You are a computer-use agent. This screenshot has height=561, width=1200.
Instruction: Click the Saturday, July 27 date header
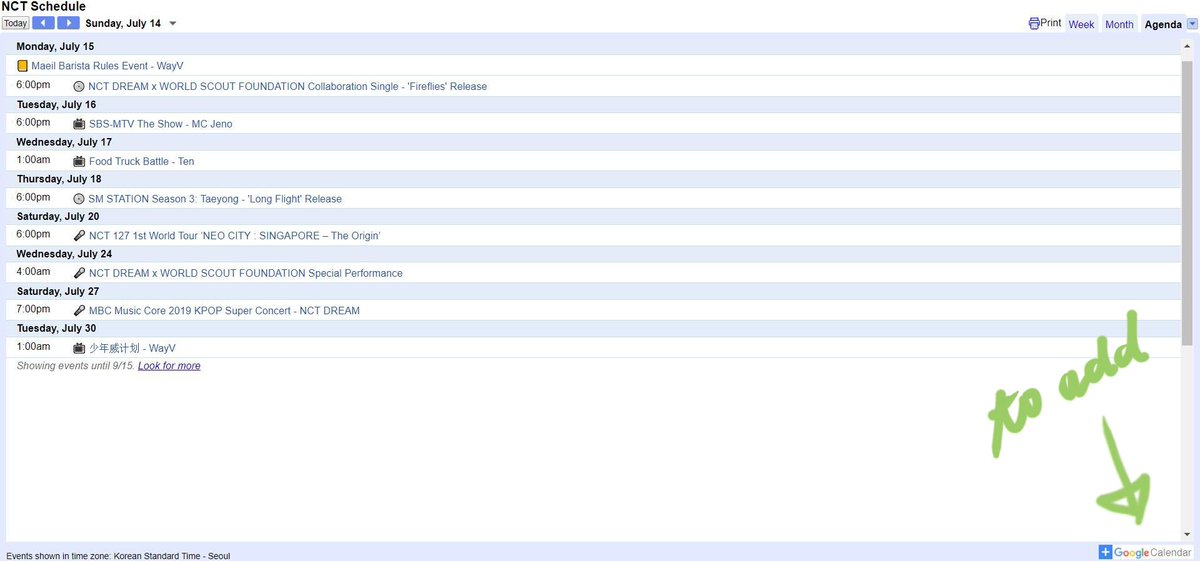point(58,291)
